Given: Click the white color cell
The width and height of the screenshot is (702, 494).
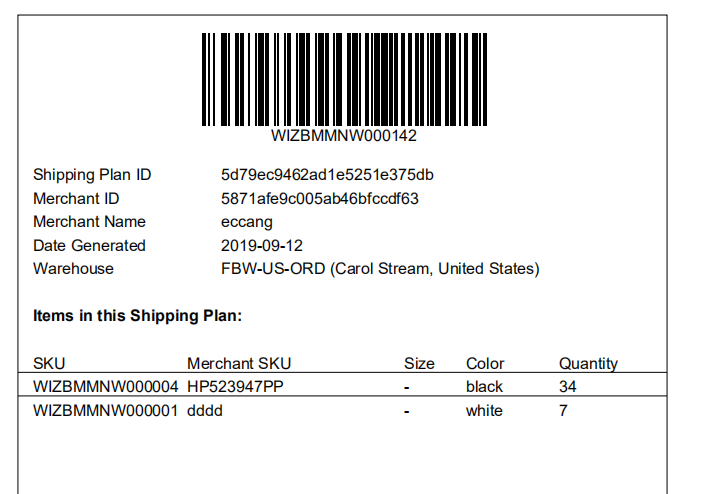Looking at the screenshot, I should [484, 411].
